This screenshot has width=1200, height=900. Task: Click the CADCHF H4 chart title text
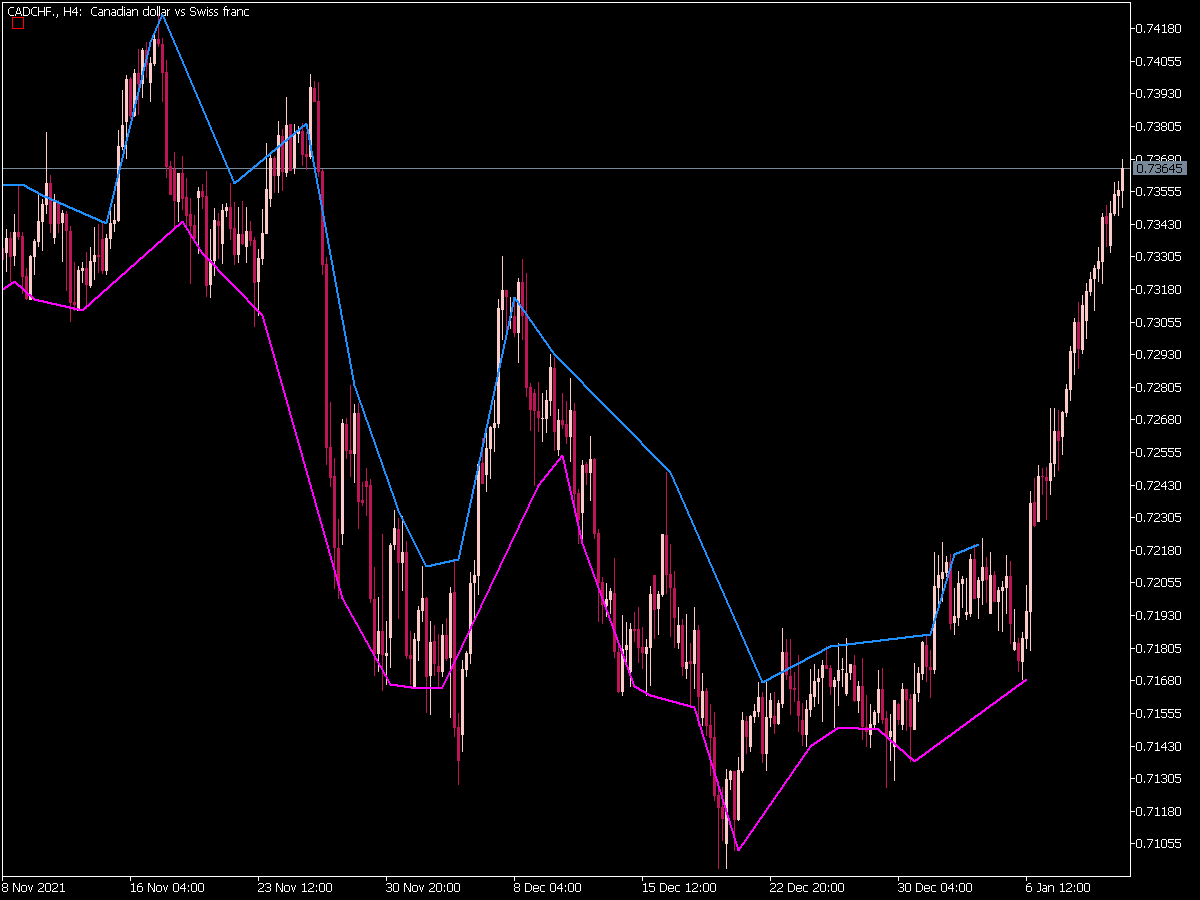click(129, 11)
